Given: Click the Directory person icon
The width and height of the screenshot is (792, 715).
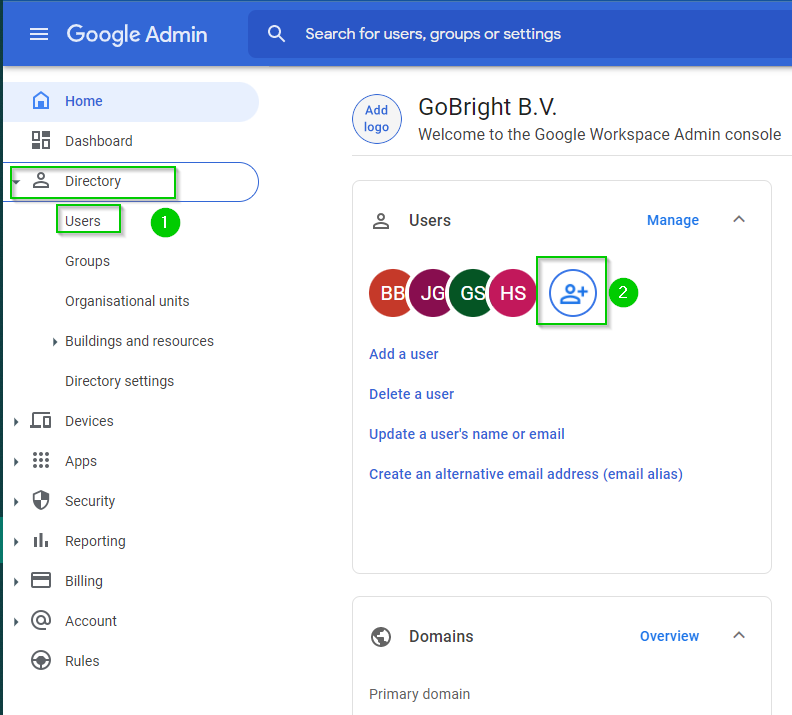Looking at the screenshot, I should coord(41,180).
